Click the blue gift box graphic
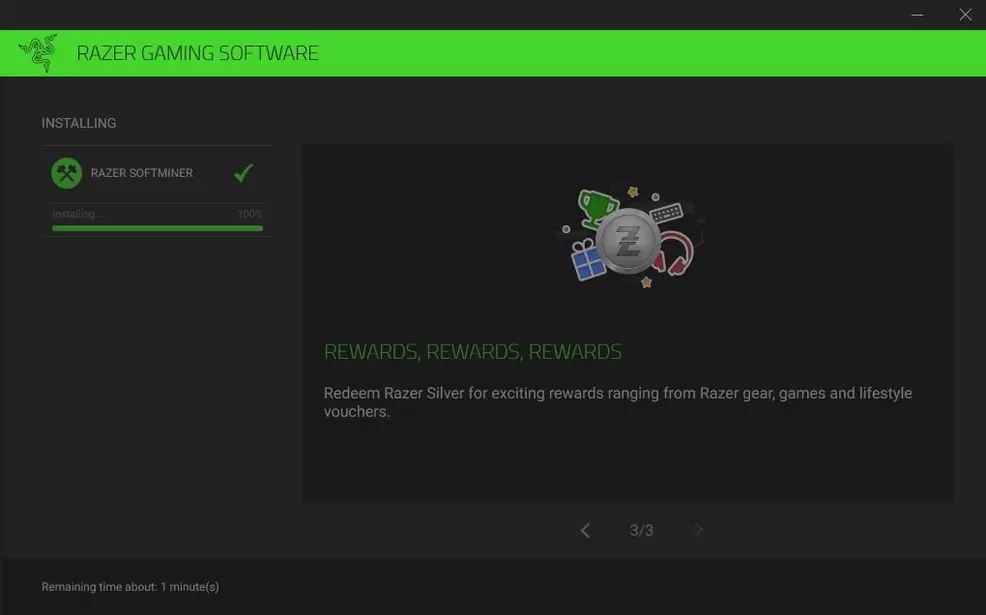The width and height of the screenshot is (986, 615). pyautogui.click(x=588, y=262)
